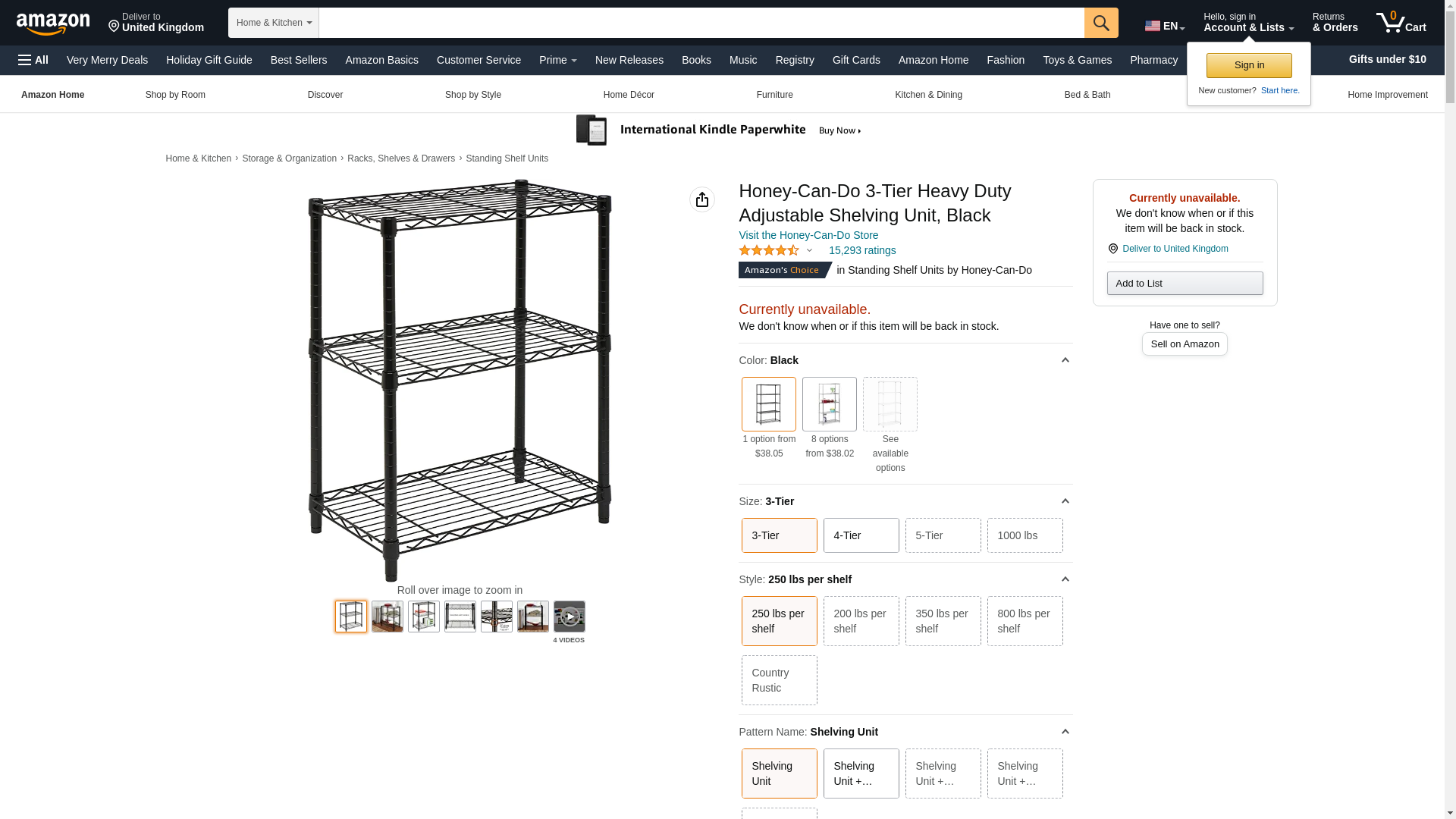
Task: Click into the search input field
Action: 701,23
